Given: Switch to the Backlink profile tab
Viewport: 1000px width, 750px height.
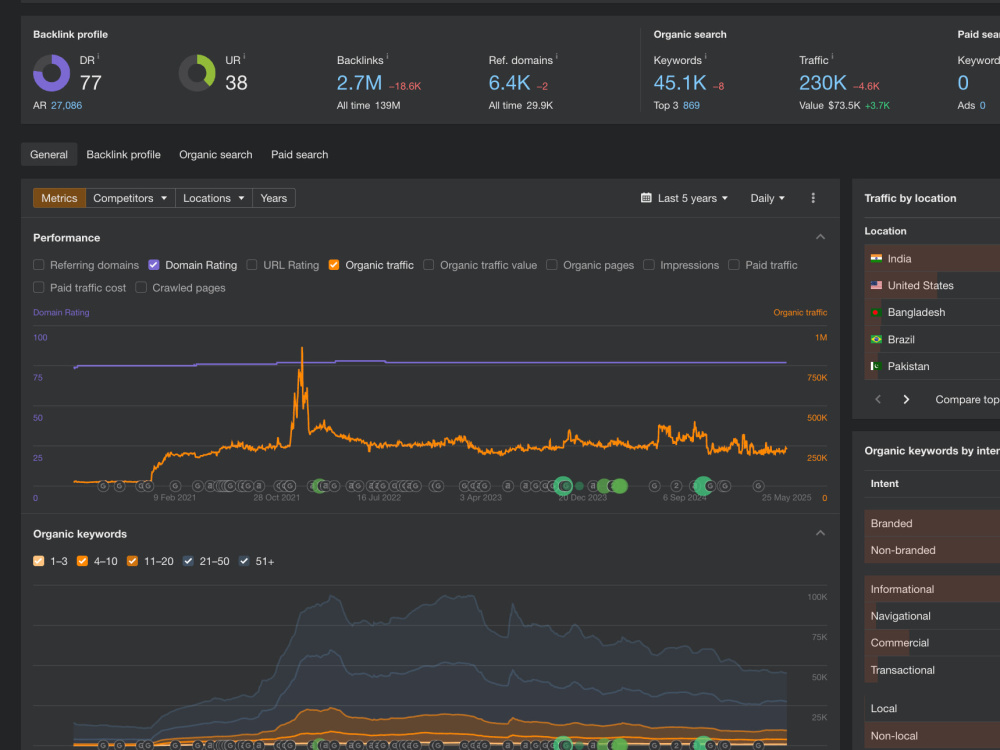Looking at the screenshot, I should [124, 154].
